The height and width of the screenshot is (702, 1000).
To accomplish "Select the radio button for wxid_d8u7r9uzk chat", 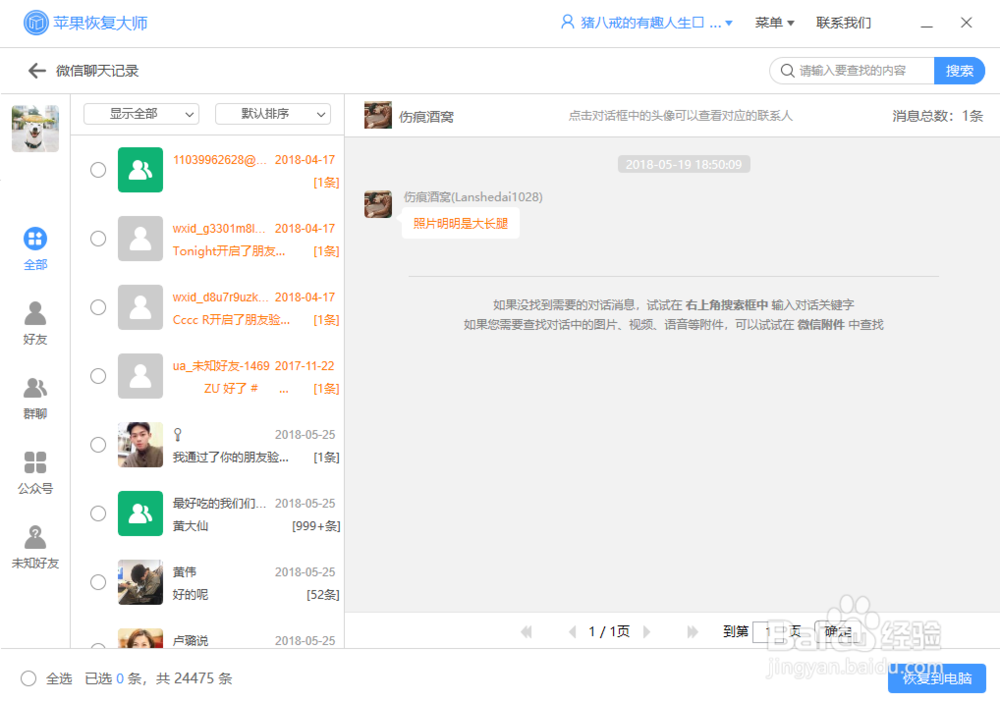I will tap(98, 307).
